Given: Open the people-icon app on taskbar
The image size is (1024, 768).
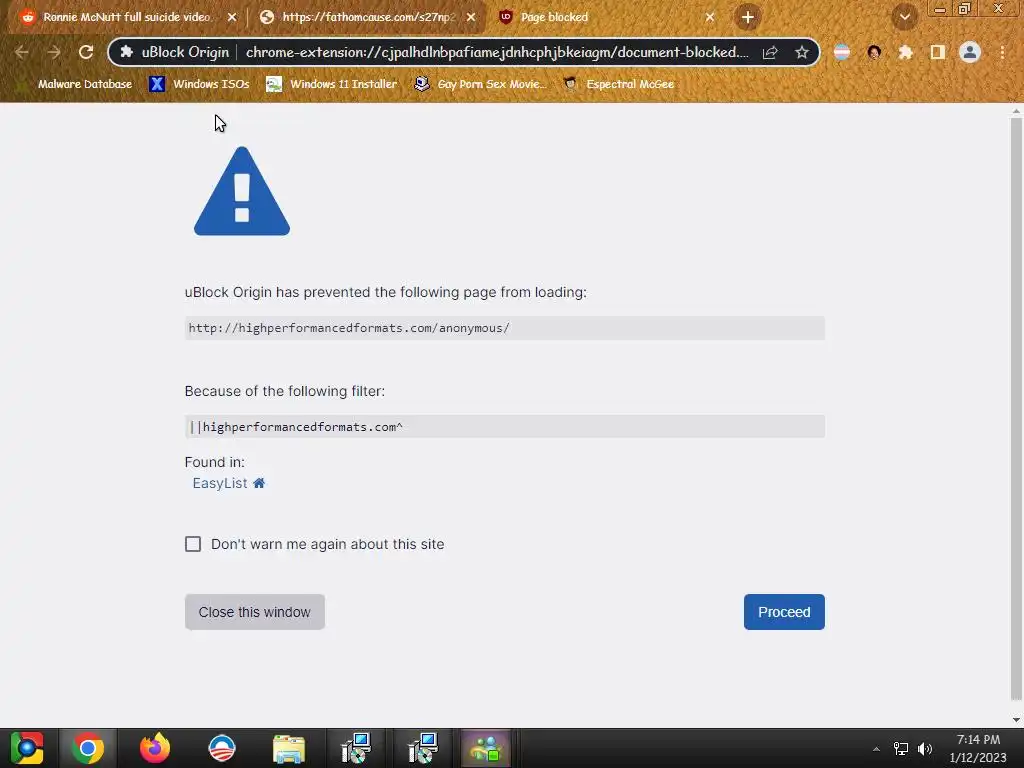Looking at the screenshot, I should tap(487, 748).
